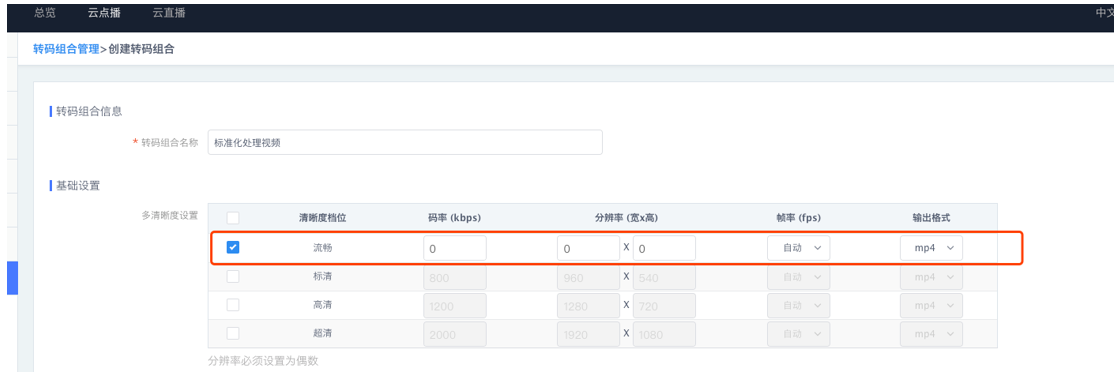Open the 流畅 frame rate 自动 dropdown
The image size is (1118, 386).
coord(799,248)
